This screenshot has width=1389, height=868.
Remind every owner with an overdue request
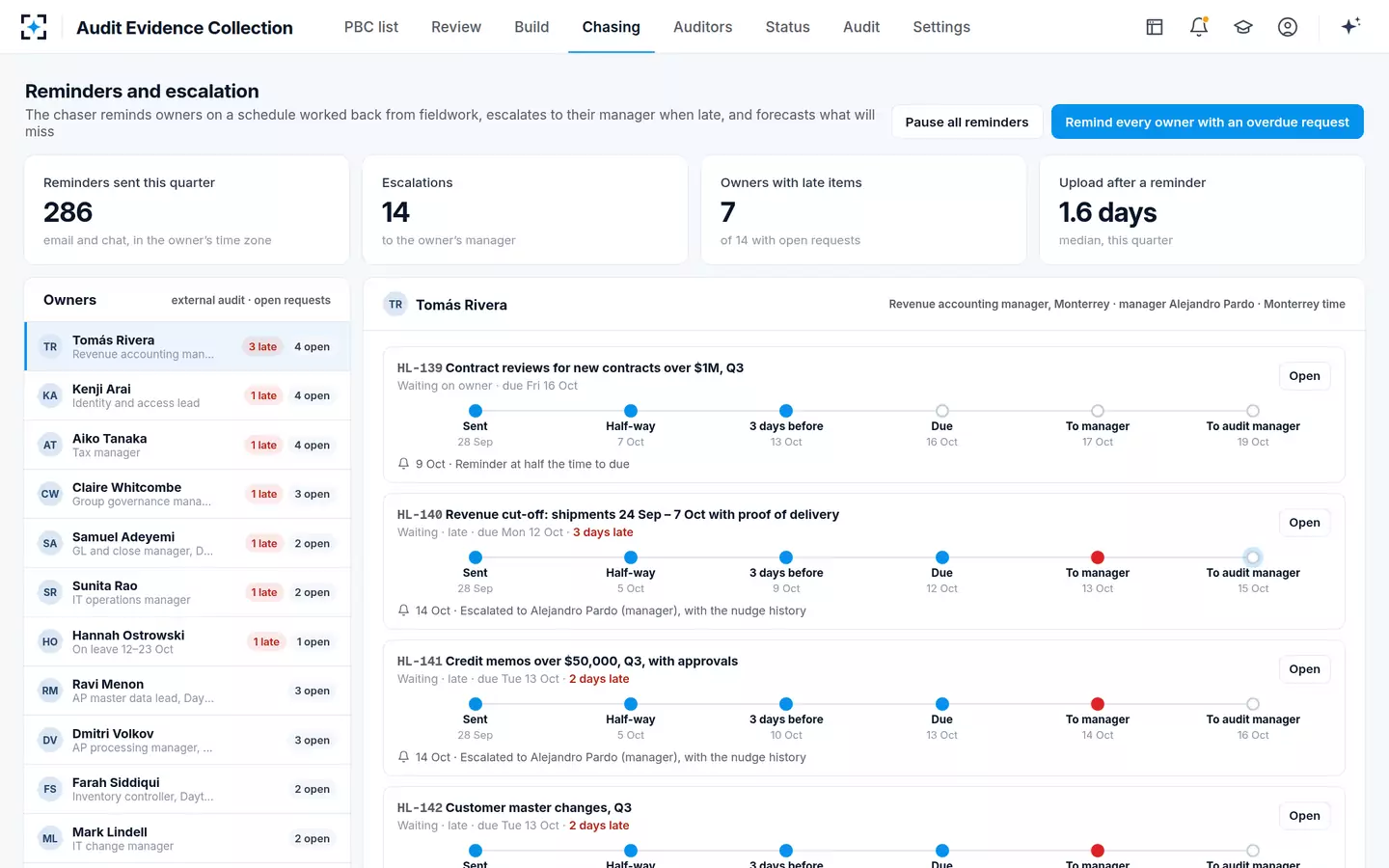tap(1207, 122)
